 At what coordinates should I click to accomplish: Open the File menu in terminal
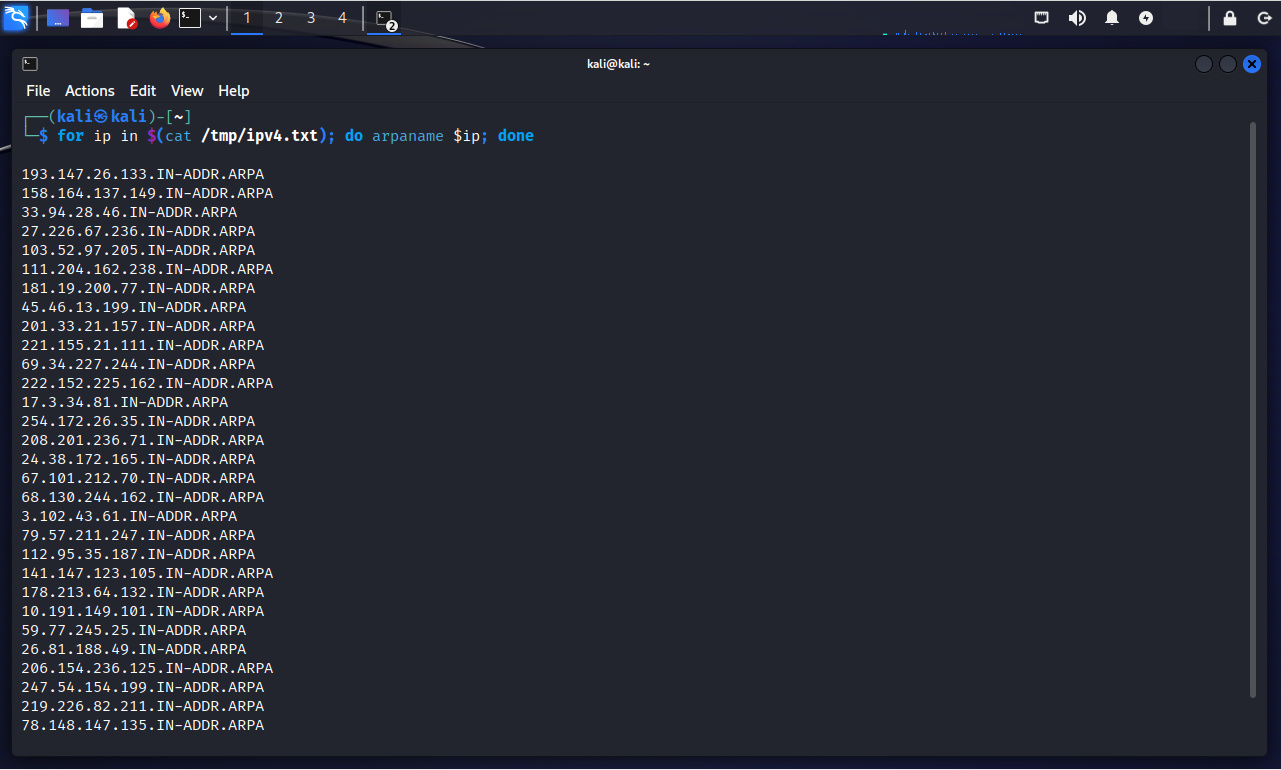tap(38, 91)
